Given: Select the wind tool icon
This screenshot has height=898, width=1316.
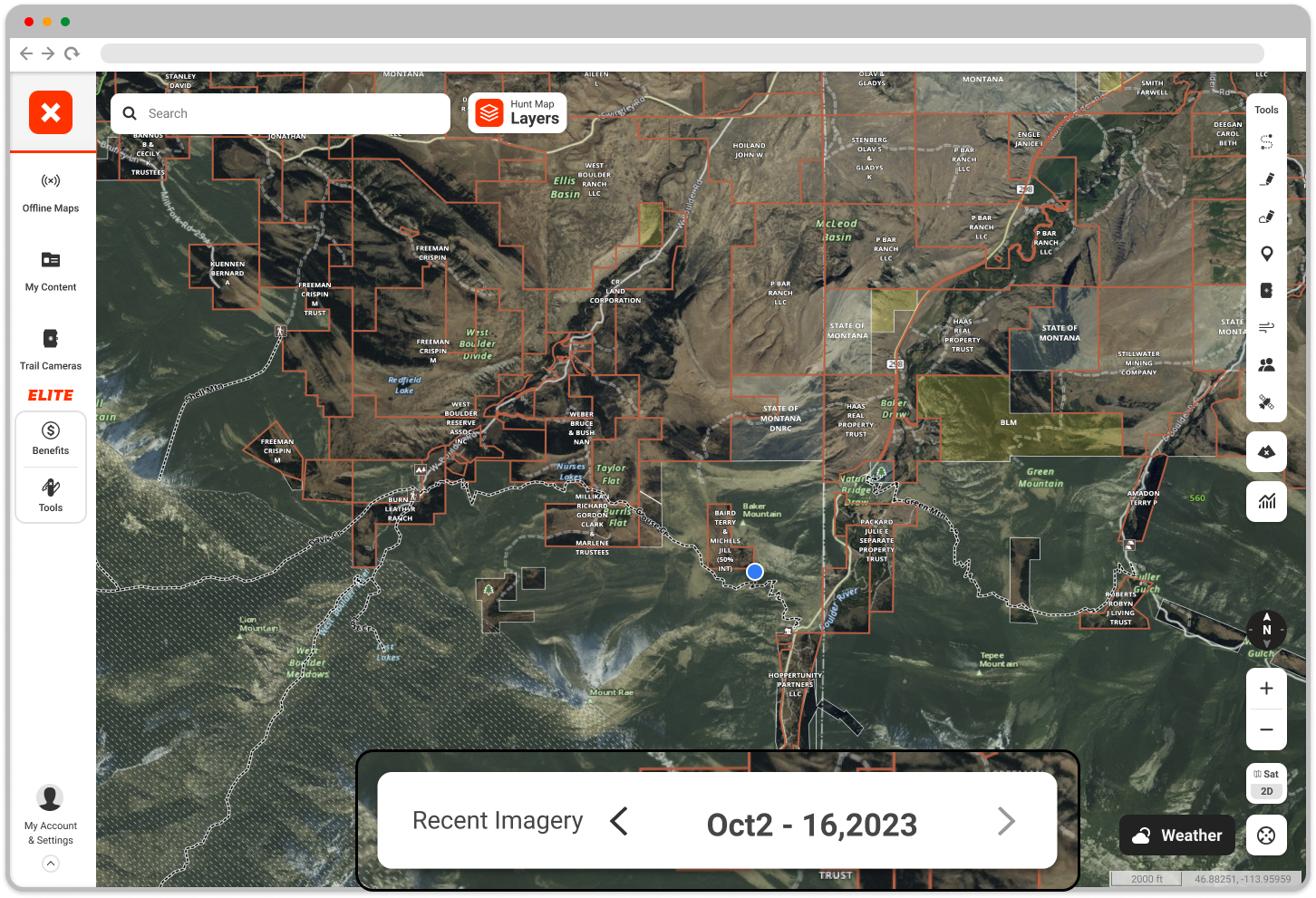Looking at the screenshot, I should (1266, 327).
